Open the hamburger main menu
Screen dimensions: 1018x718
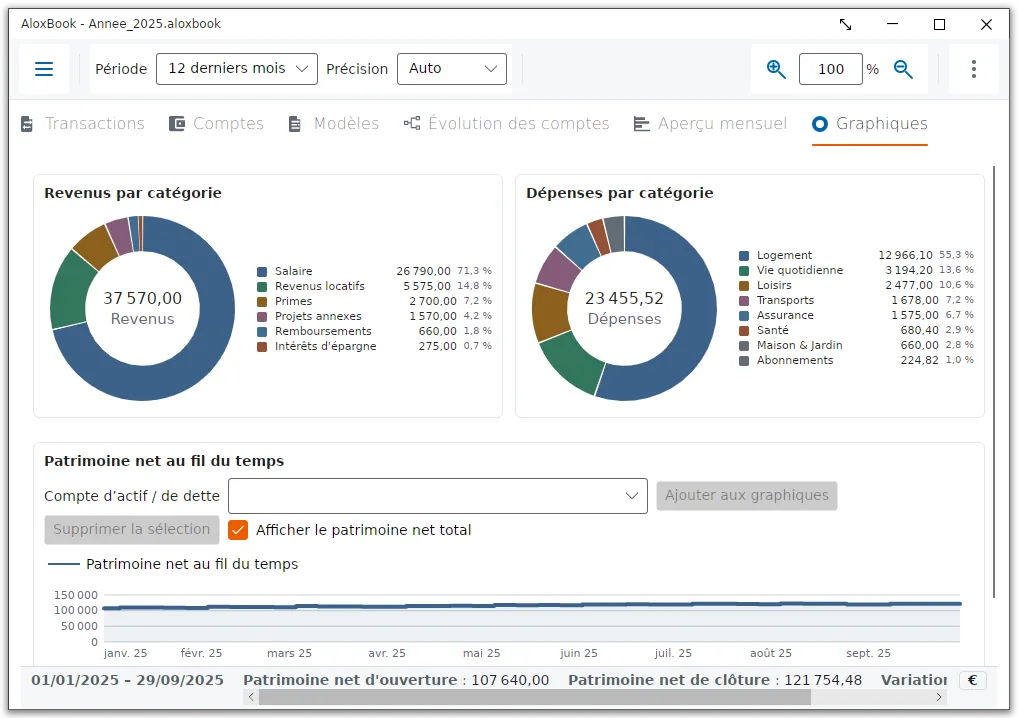(x=44, y=69)
